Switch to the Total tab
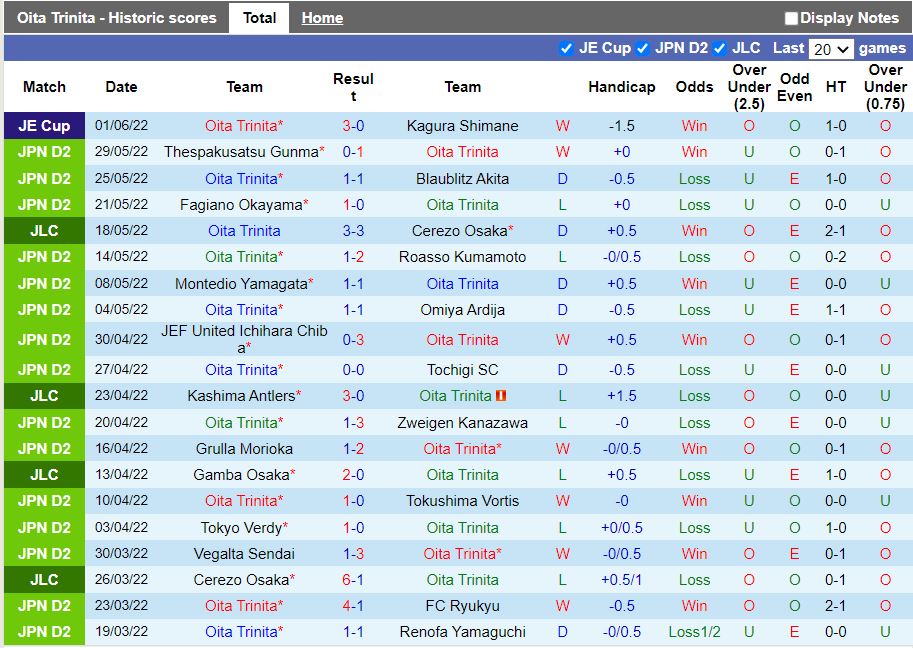The width and height of the screenshot is (913, 648). (259, 18)
